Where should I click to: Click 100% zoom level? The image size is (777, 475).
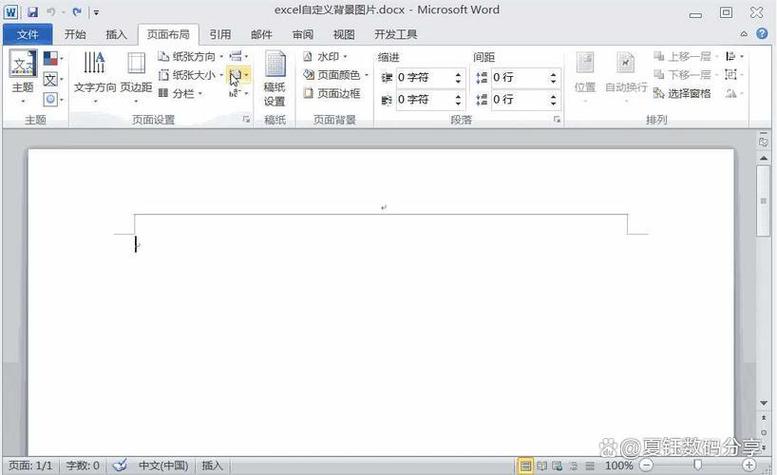click(x=618, y=466)
